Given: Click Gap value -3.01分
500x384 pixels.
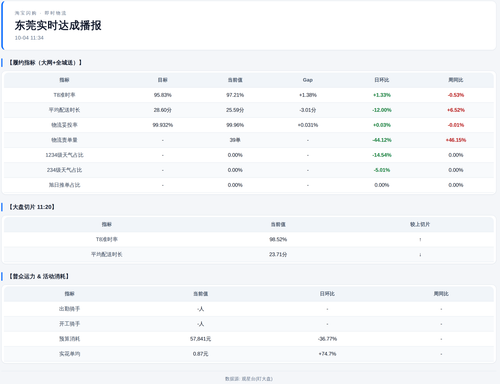Looking at the screenshot, I should click(308, 110).
